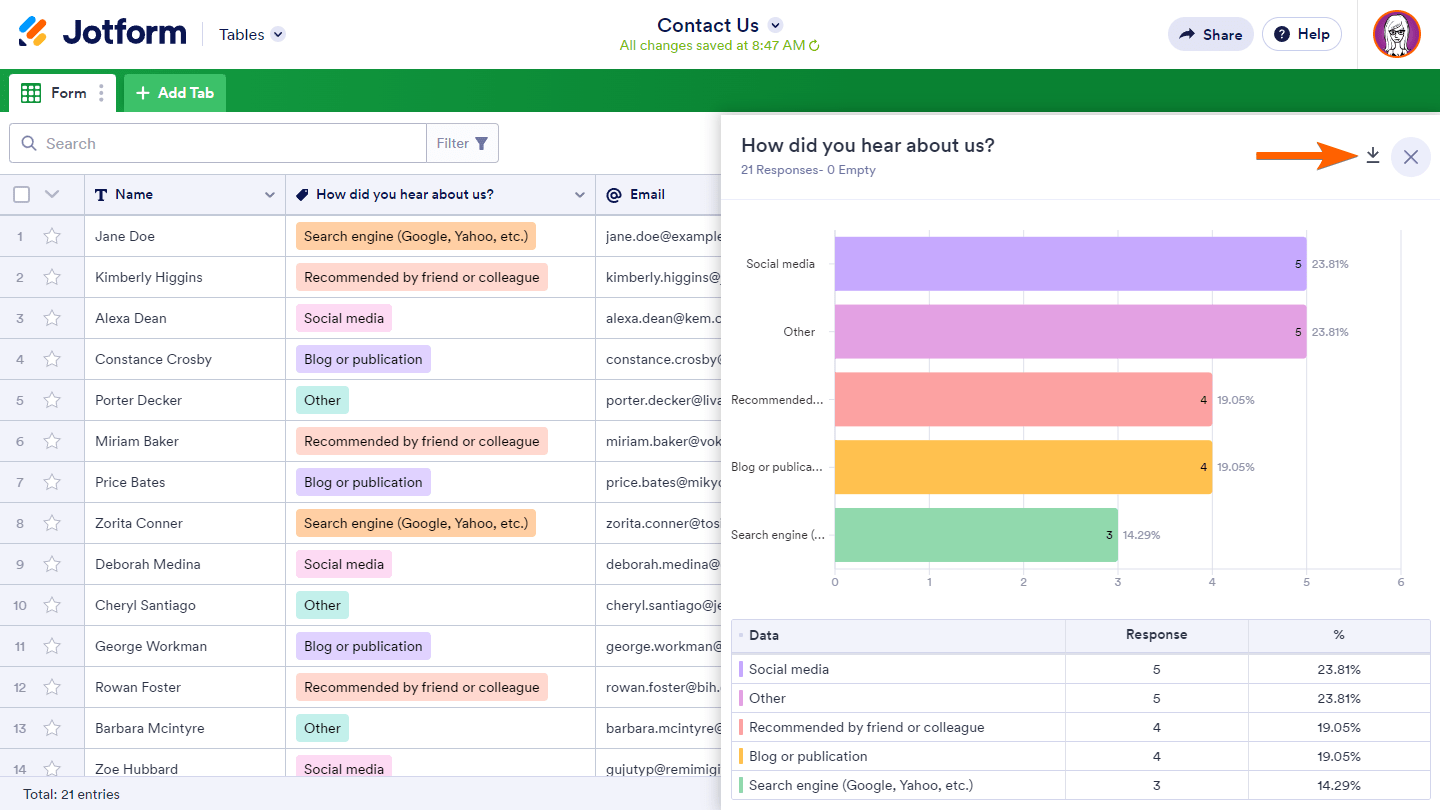Star the Porter Decker entry
The image size is (1440, 810).
coord(52,400)
